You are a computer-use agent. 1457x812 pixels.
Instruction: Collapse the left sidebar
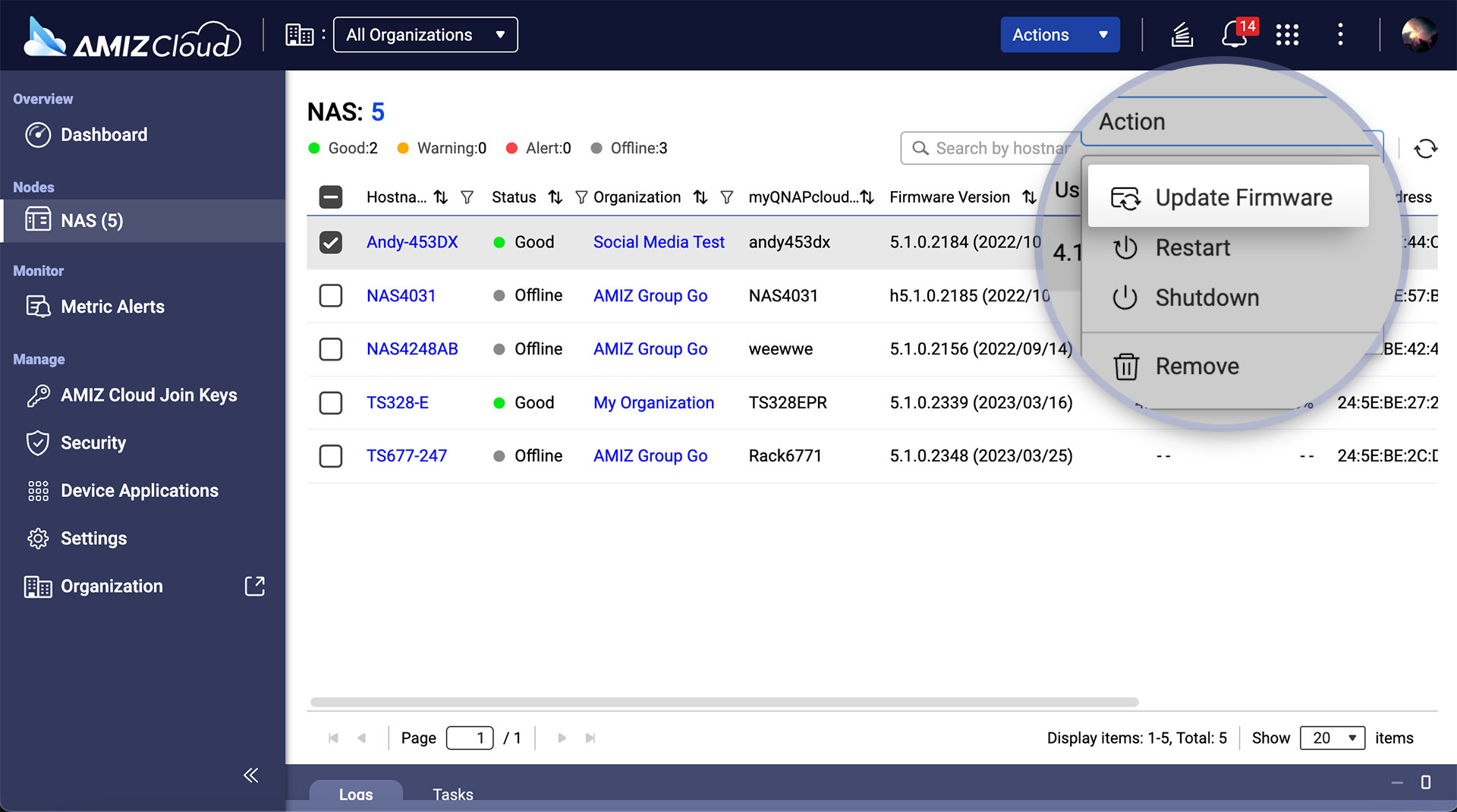coord(250,775)
